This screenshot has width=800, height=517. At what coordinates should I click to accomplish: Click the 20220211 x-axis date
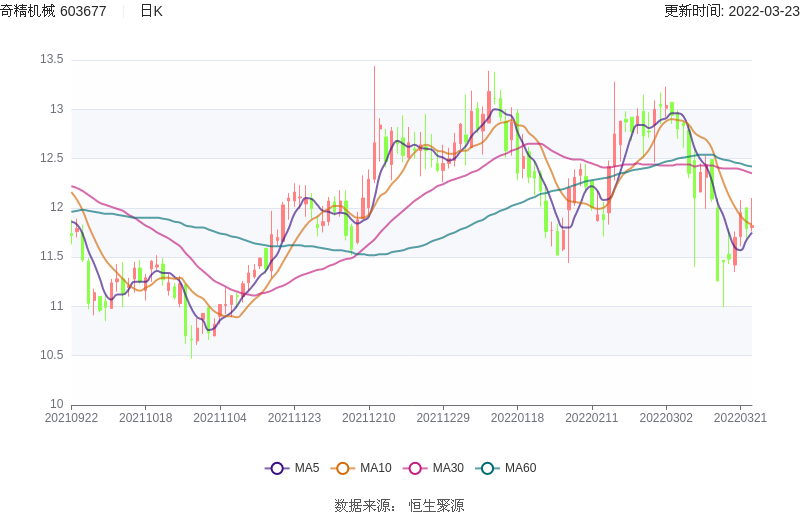[x=591, y=418]
